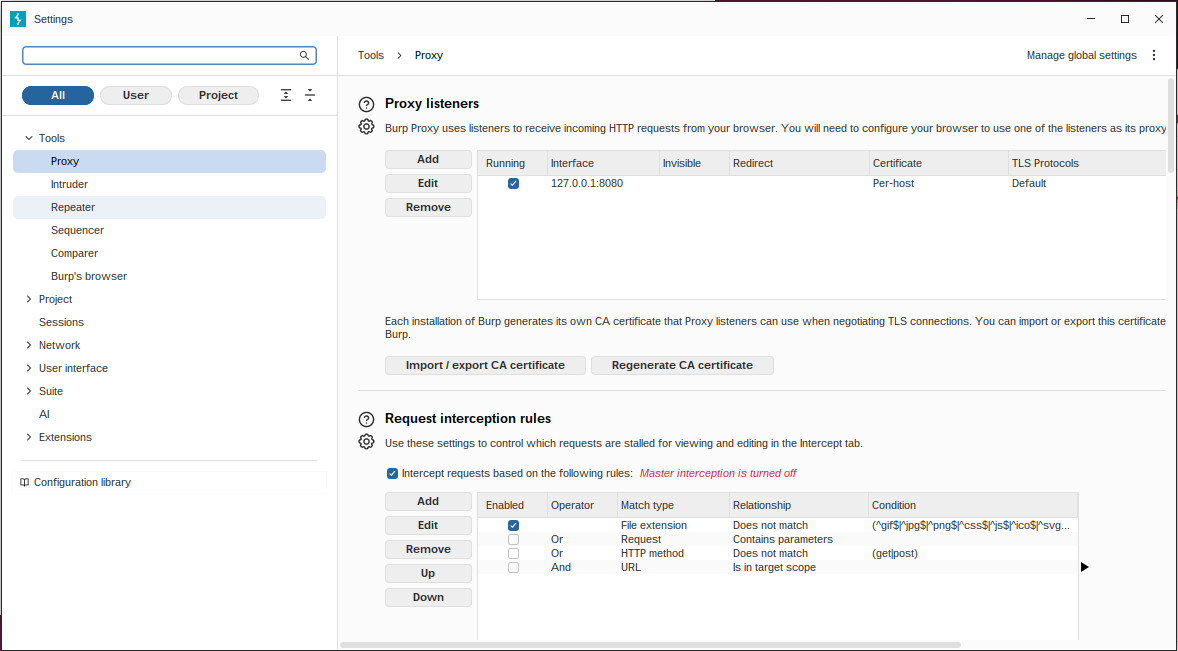Click the horizontal scrollbar at bottom
The image size is (1178, 651).
pyautogui.click(x=651, y=644)
